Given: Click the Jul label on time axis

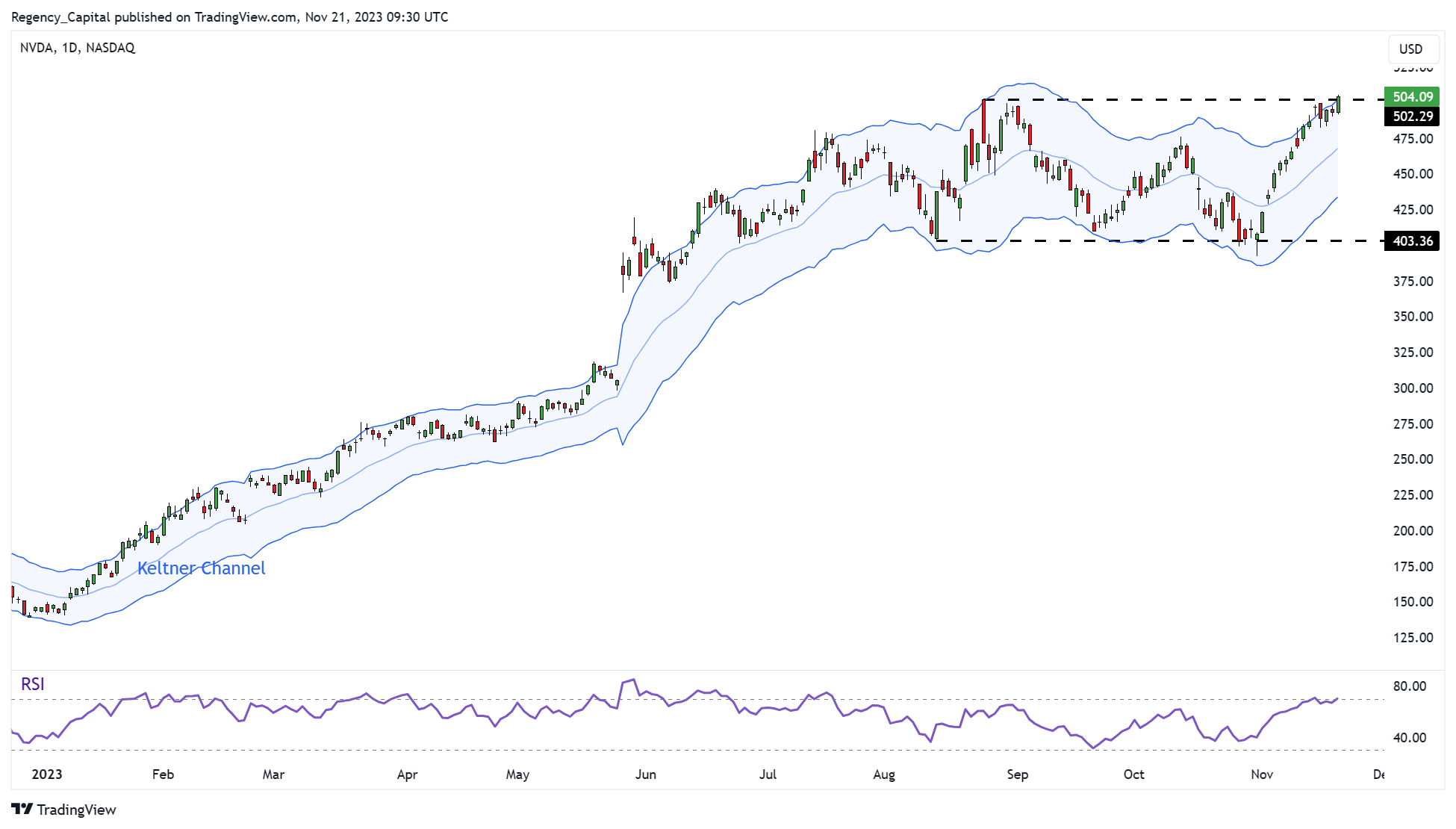Looking at the screenshot, I should [x=768, y=774].
